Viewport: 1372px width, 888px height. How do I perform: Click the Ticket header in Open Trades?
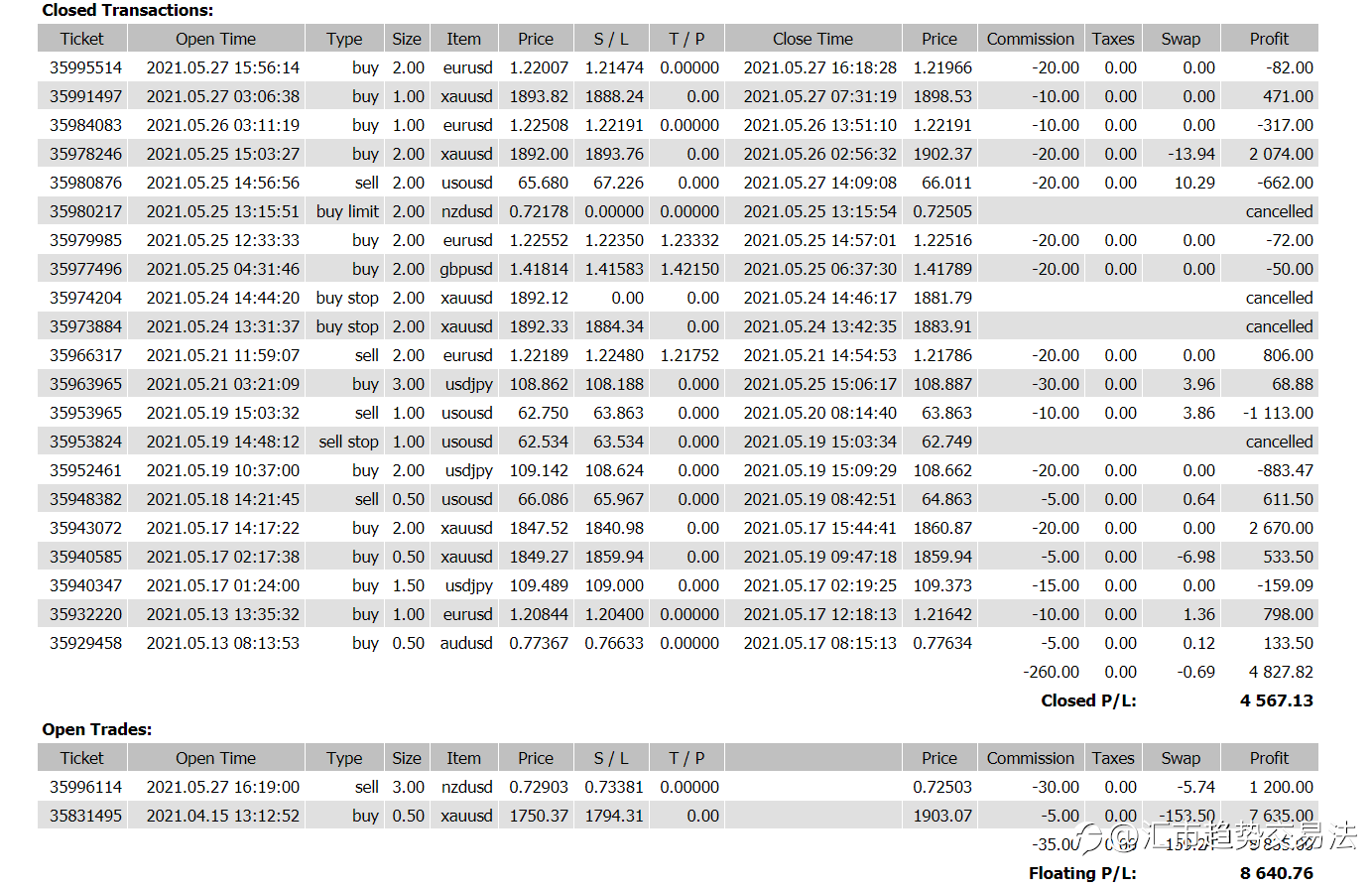81,758
